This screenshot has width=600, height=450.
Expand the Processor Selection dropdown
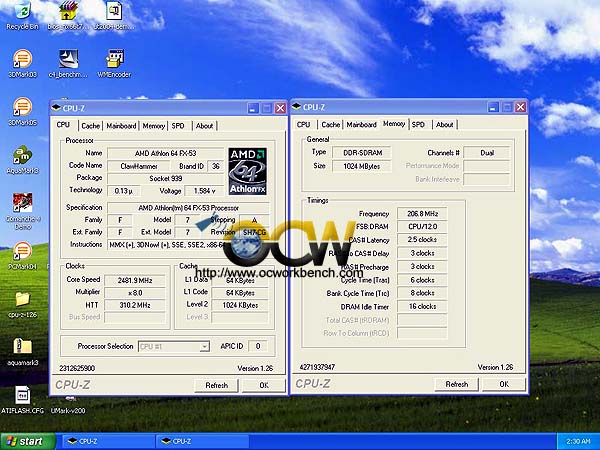coord(205,347)
